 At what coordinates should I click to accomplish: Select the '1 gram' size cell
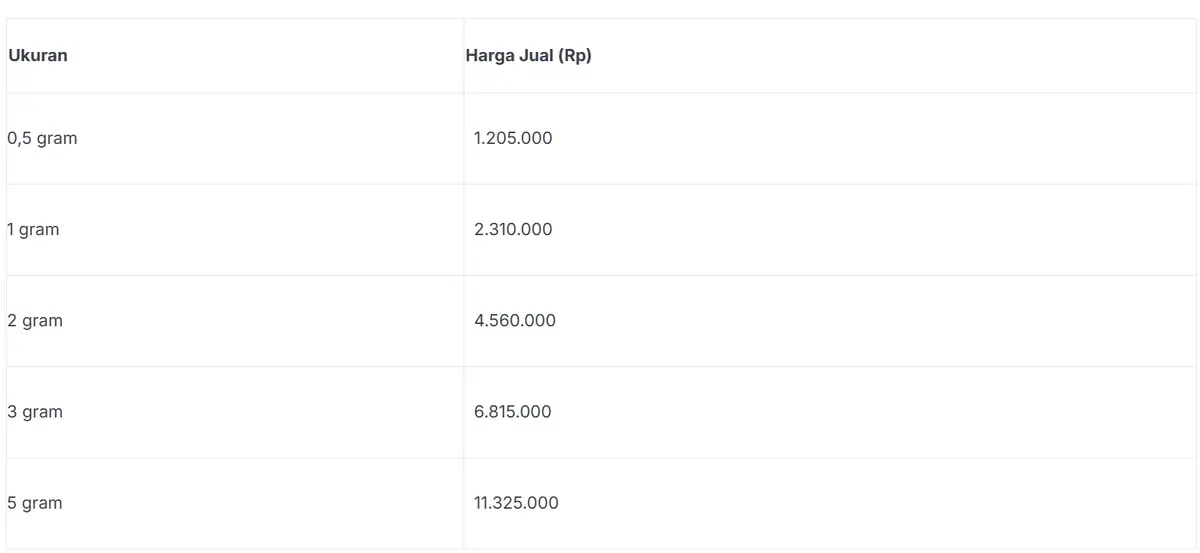click(x=33, y=229)
